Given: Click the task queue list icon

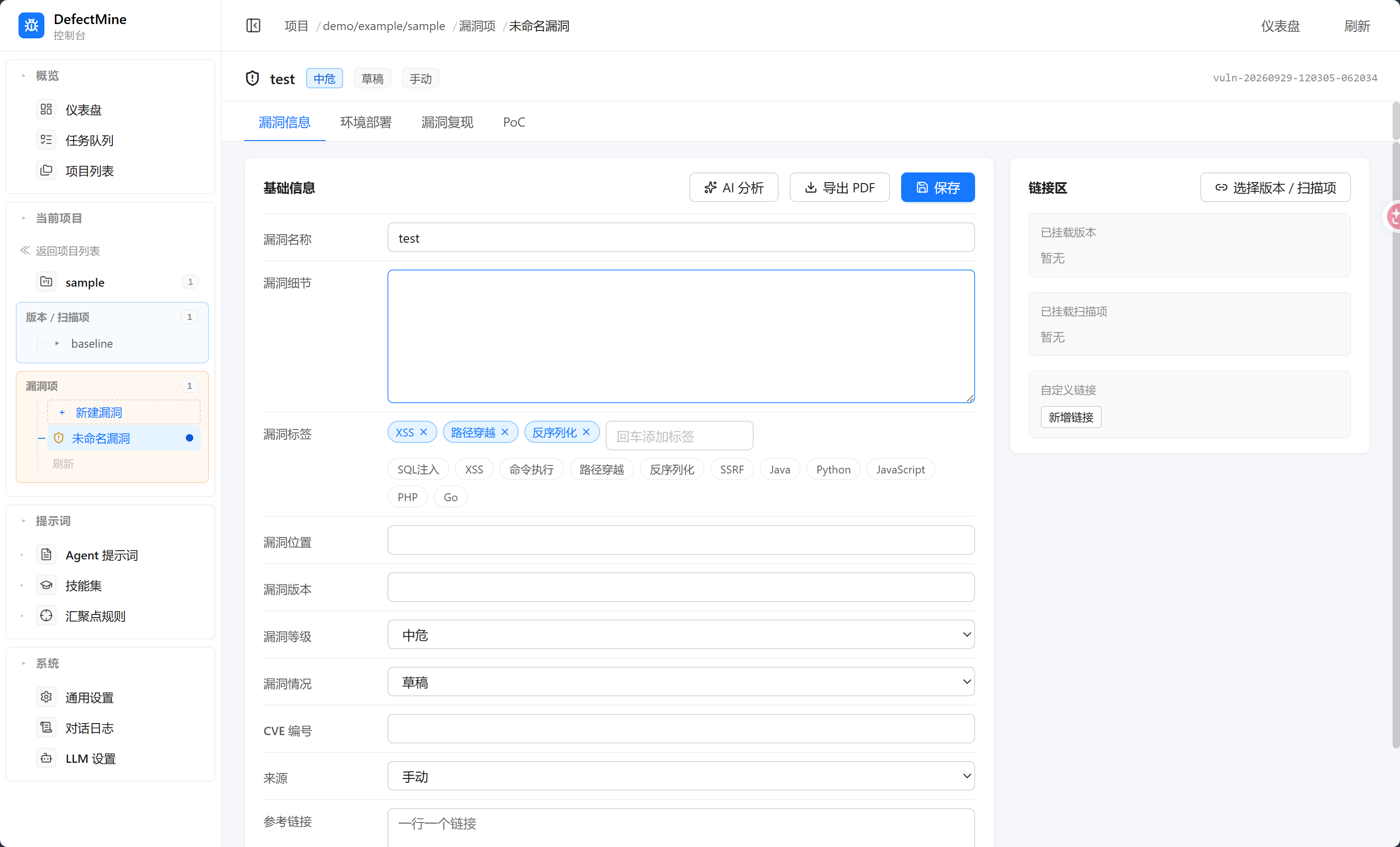Looking at the screenshot, I should pyautogui.click(x=46, y=140).
